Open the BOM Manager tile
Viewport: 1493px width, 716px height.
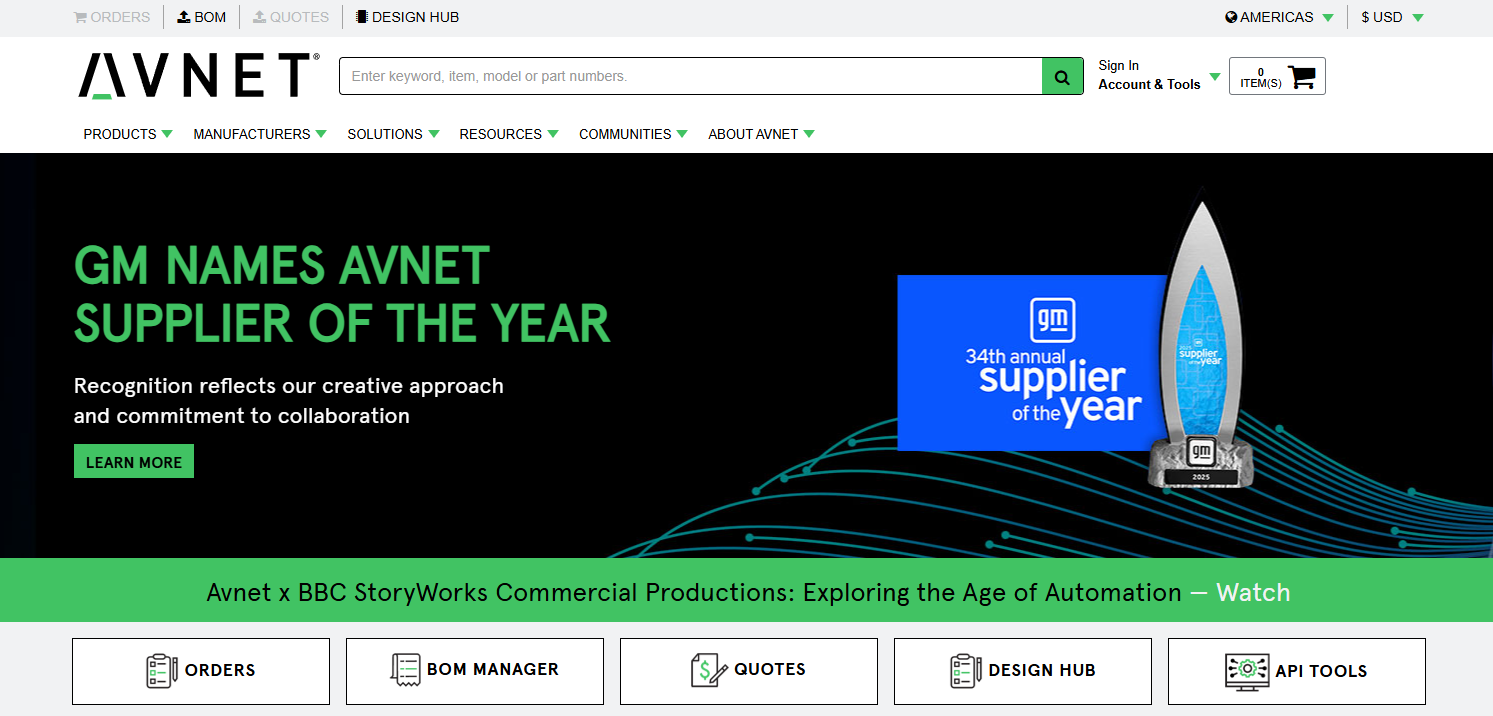[x=475, y=671]
